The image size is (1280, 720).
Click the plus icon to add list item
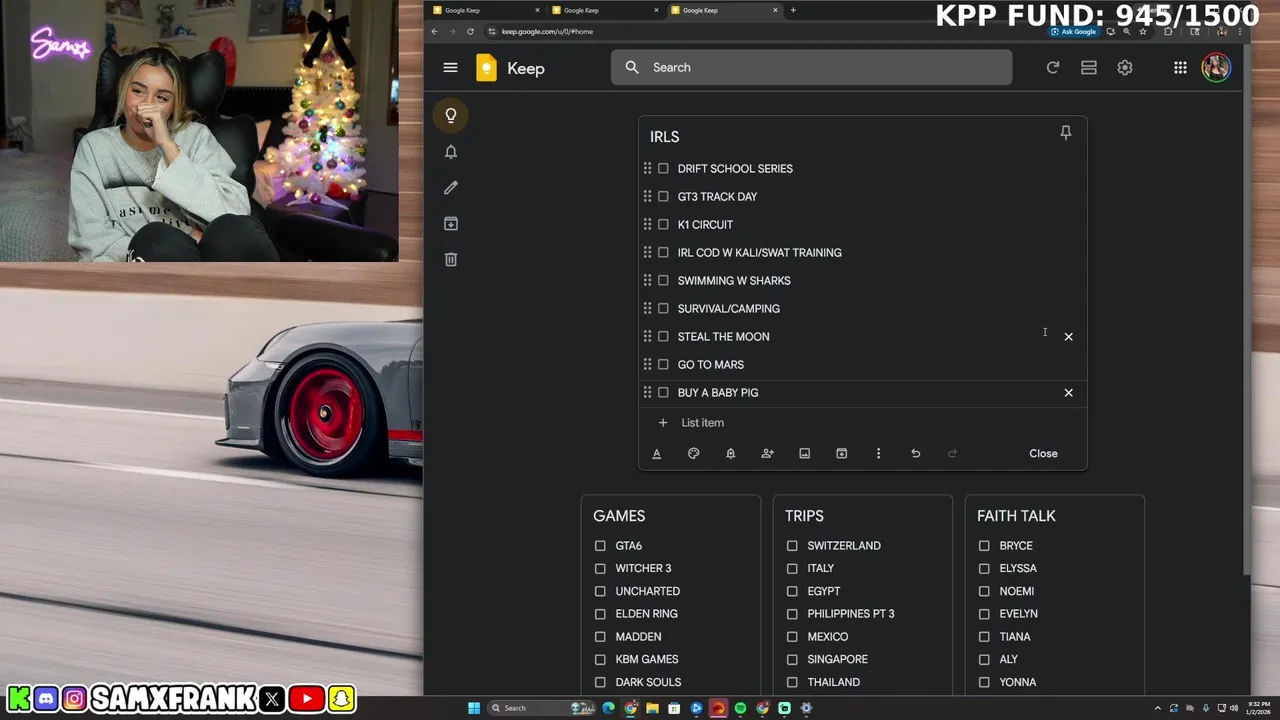coord(663,422)
